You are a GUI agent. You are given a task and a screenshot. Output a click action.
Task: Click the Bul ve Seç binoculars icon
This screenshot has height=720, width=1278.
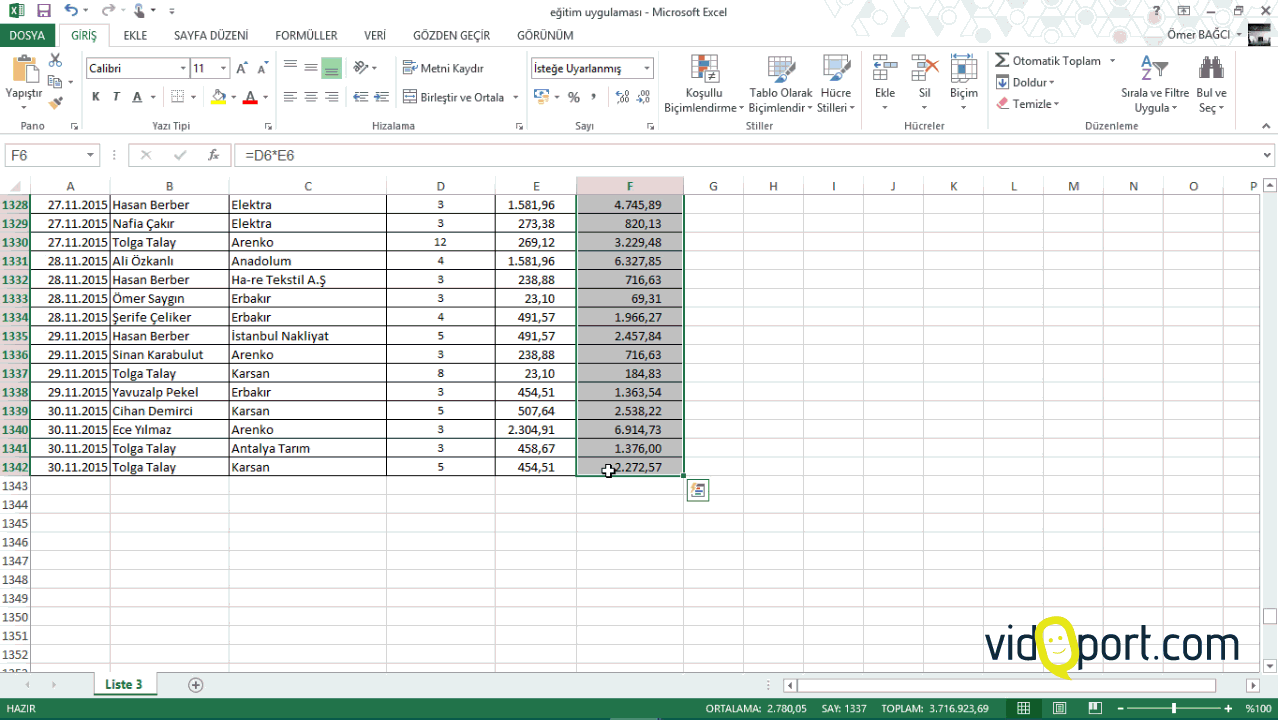1211,85
